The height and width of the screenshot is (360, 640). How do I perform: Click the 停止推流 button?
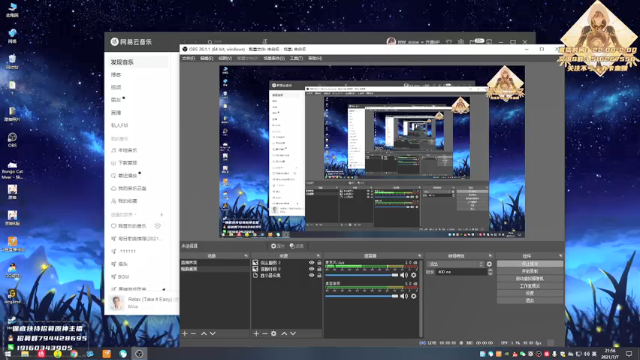click(530, 264)
